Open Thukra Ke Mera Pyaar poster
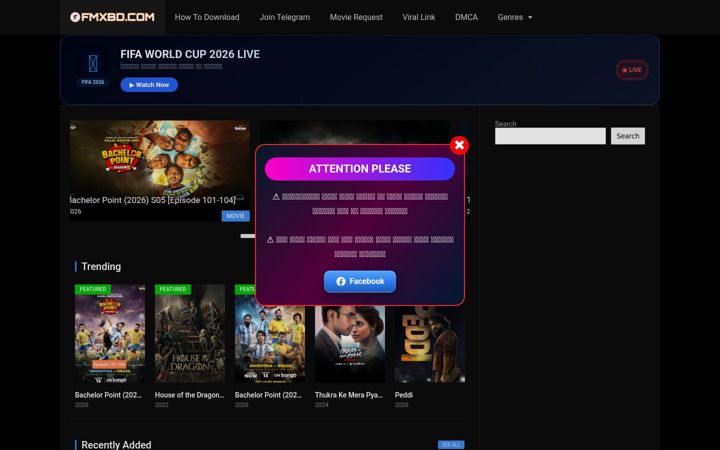 pos(350,344)
